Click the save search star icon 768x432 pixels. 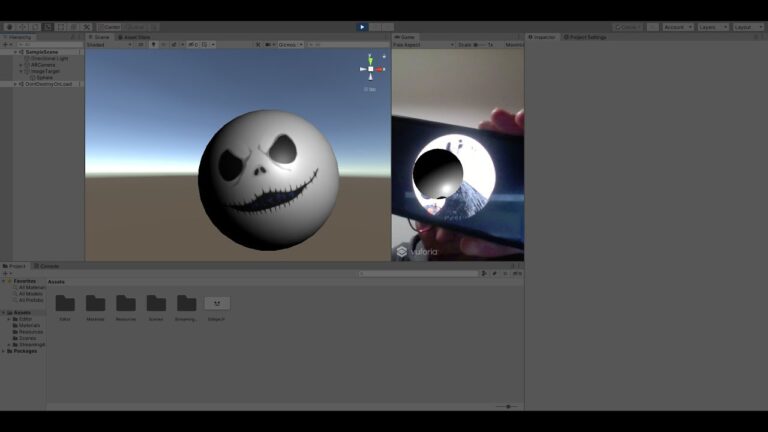tap(505, 274)
